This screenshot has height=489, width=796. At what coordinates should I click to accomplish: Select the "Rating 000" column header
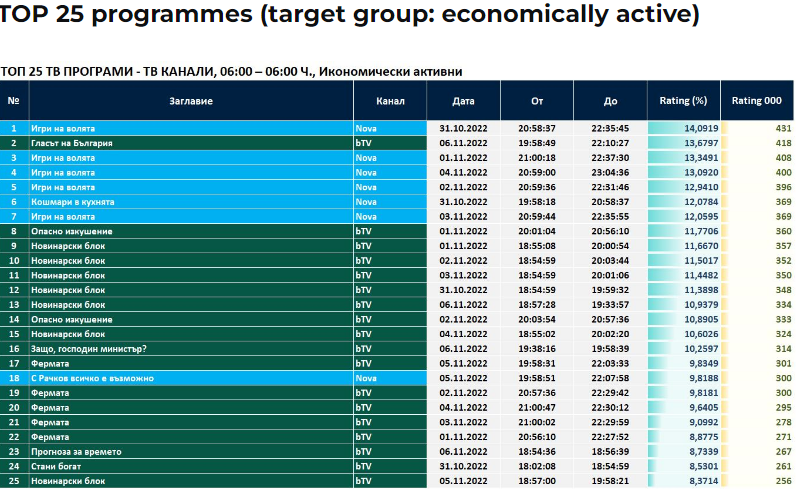click(757, 101)
